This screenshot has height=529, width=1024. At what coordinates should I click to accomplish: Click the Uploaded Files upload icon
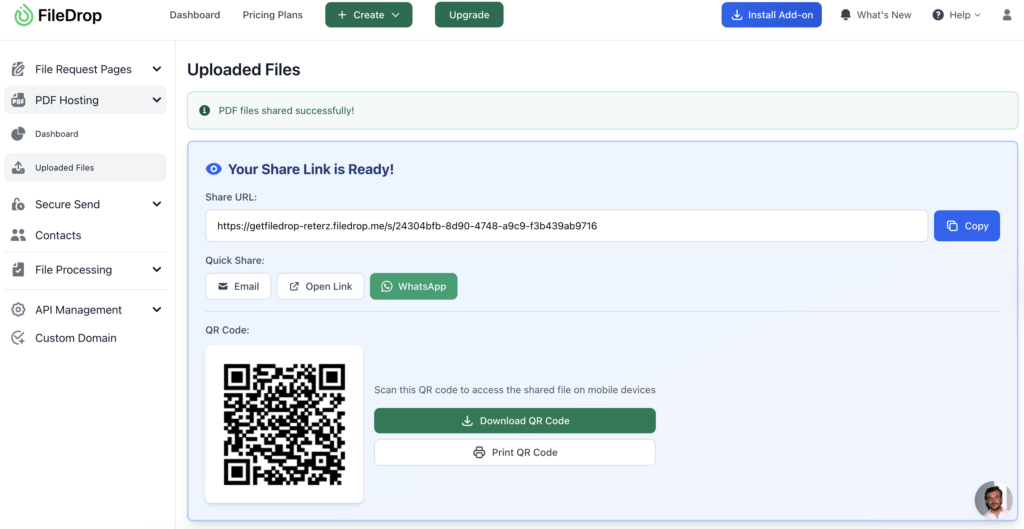pyautogui.click(x=18, y=168)
